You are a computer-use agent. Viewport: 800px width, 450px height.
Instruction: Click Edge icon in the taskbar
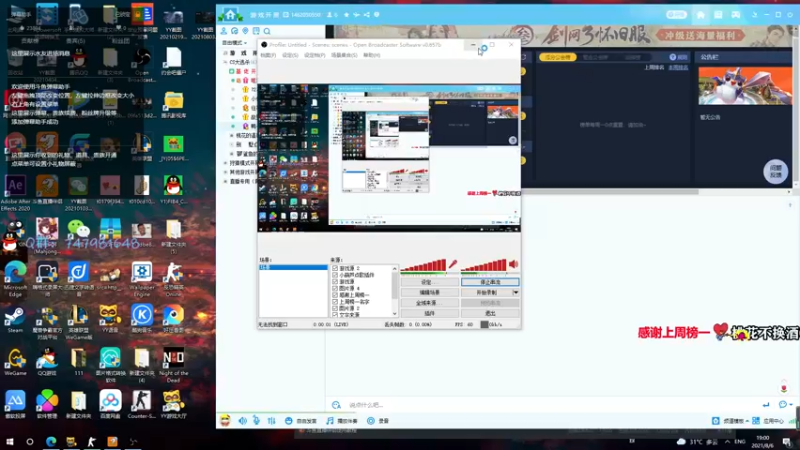point(51,441)
